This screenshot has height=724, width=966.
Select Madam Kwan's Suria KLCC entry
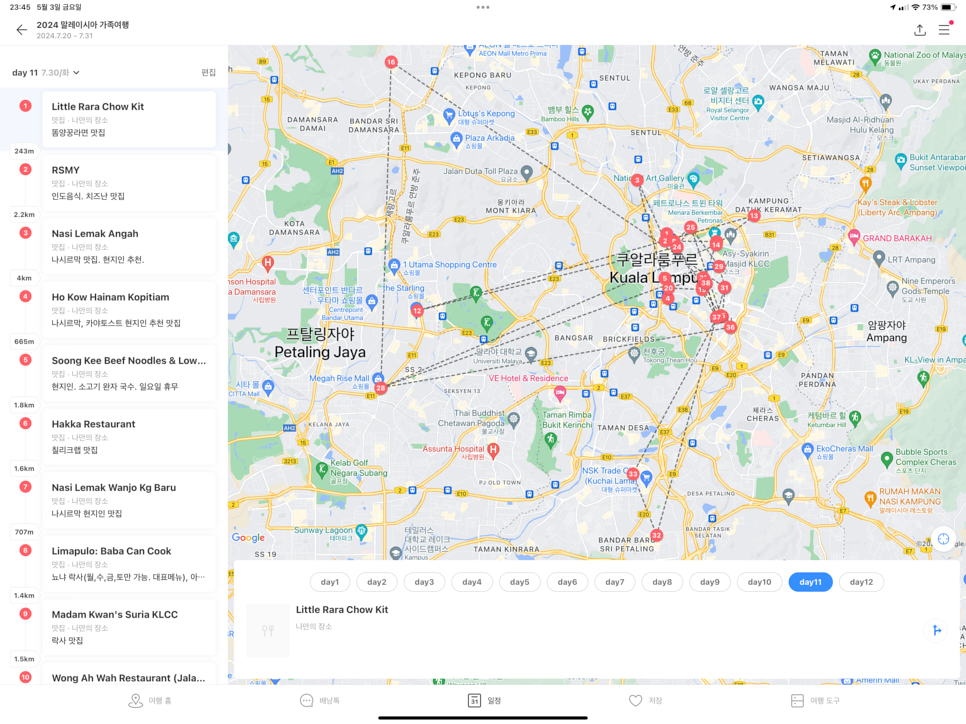(129, 627)
